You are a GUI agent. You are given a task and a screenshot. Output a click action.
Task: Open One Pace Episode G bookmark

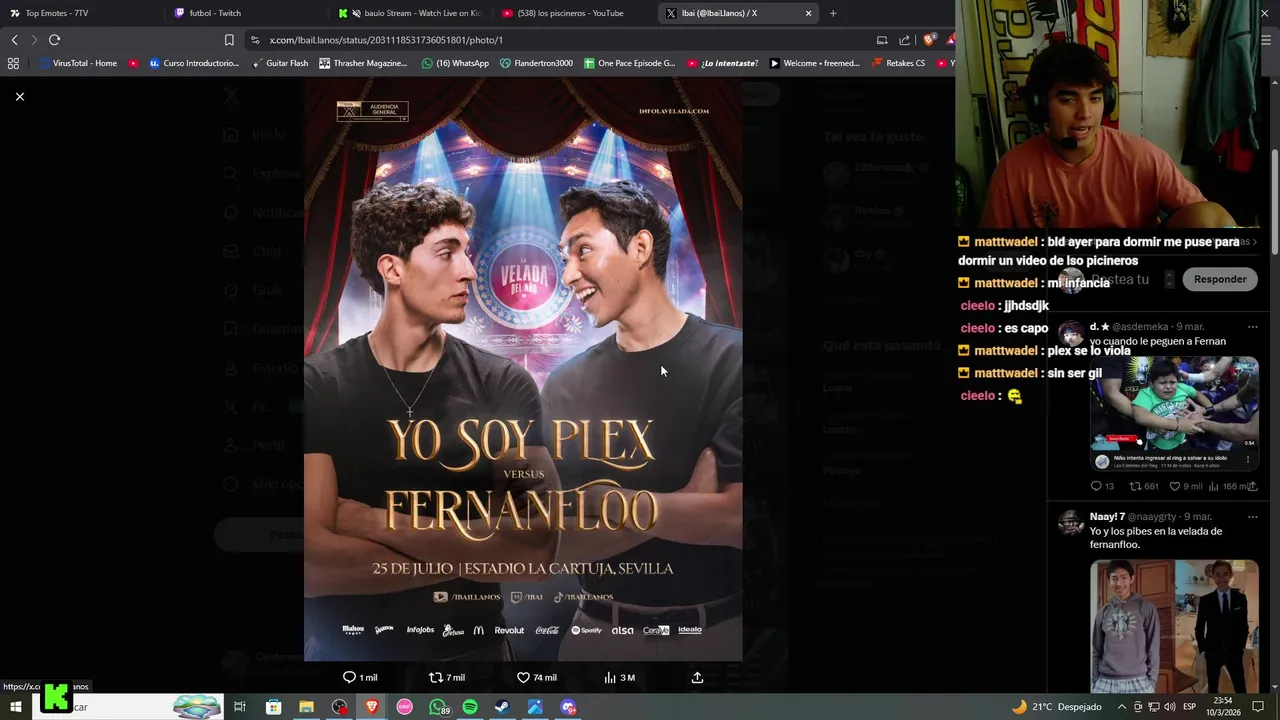[x=630, y=63]
